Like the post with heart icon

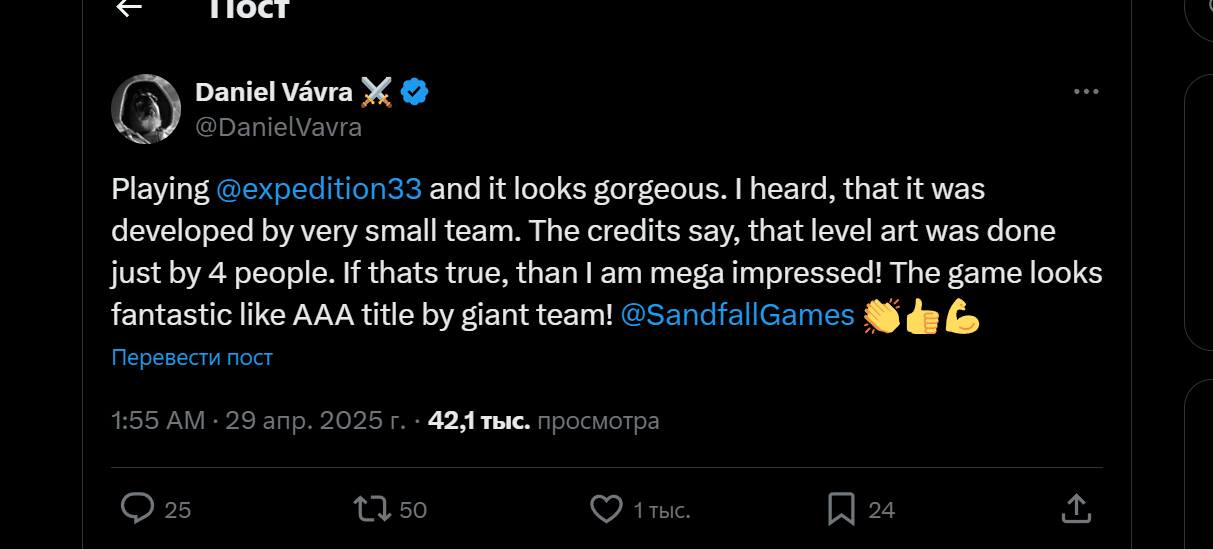tap(606, 509)
